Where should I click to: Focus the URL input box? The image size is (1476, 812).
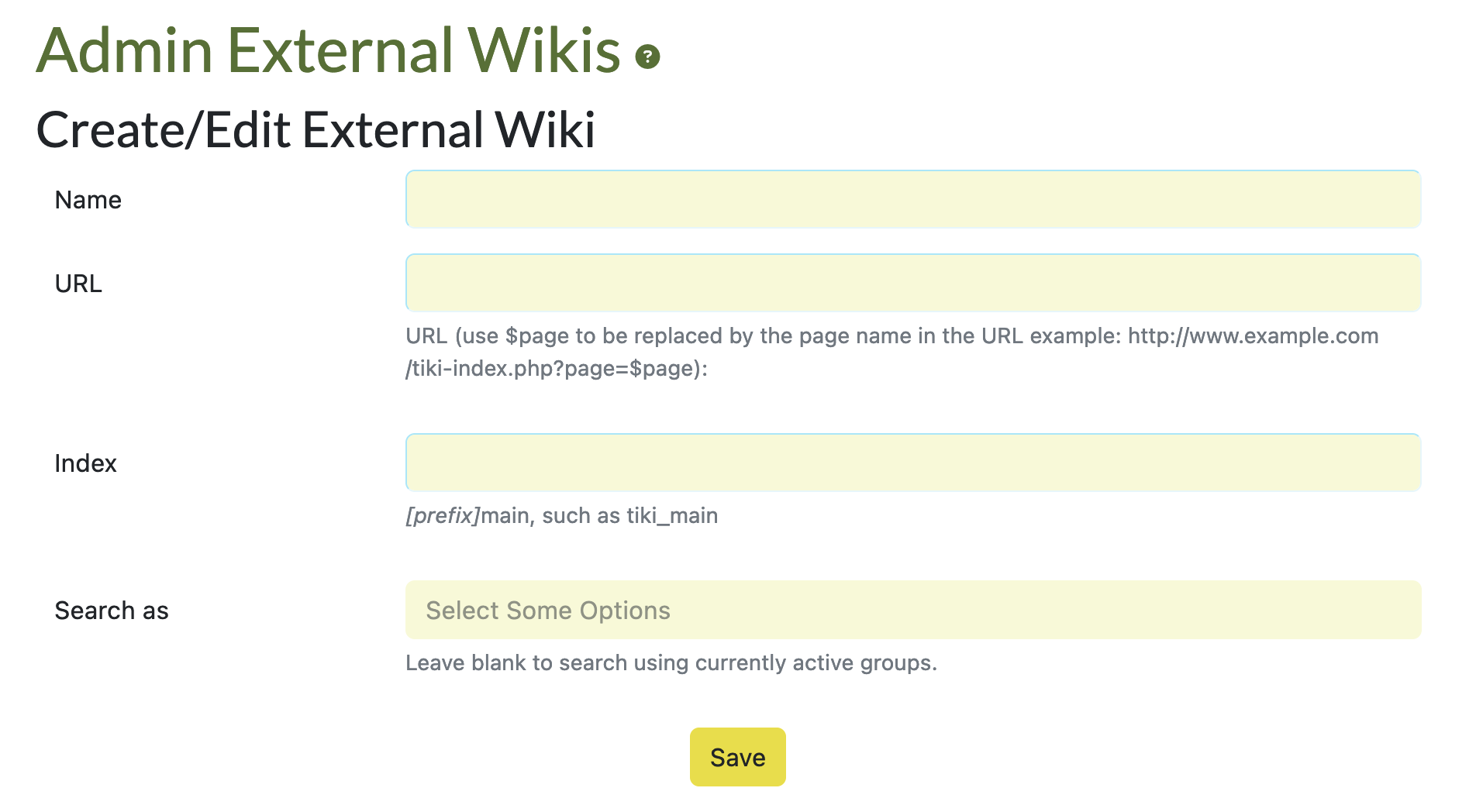(x=913, y=283)
